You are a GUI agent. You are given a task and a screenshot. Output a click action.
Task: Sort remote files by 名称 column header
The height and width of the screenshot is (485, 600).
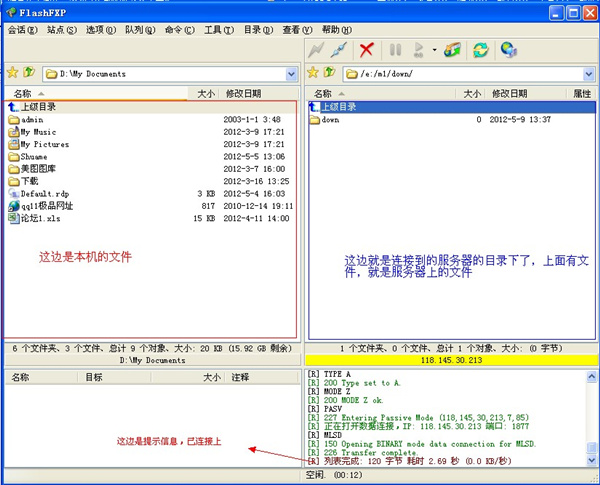pyautogui.click(x=324, y=93)
